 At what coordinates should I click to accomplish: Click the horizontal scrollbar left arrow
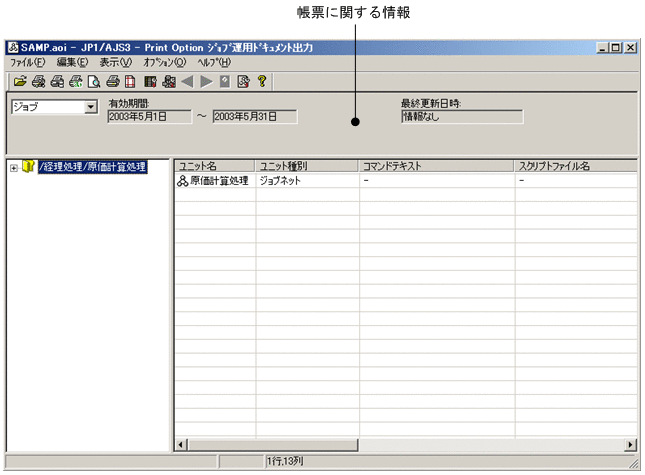point(181,445)
